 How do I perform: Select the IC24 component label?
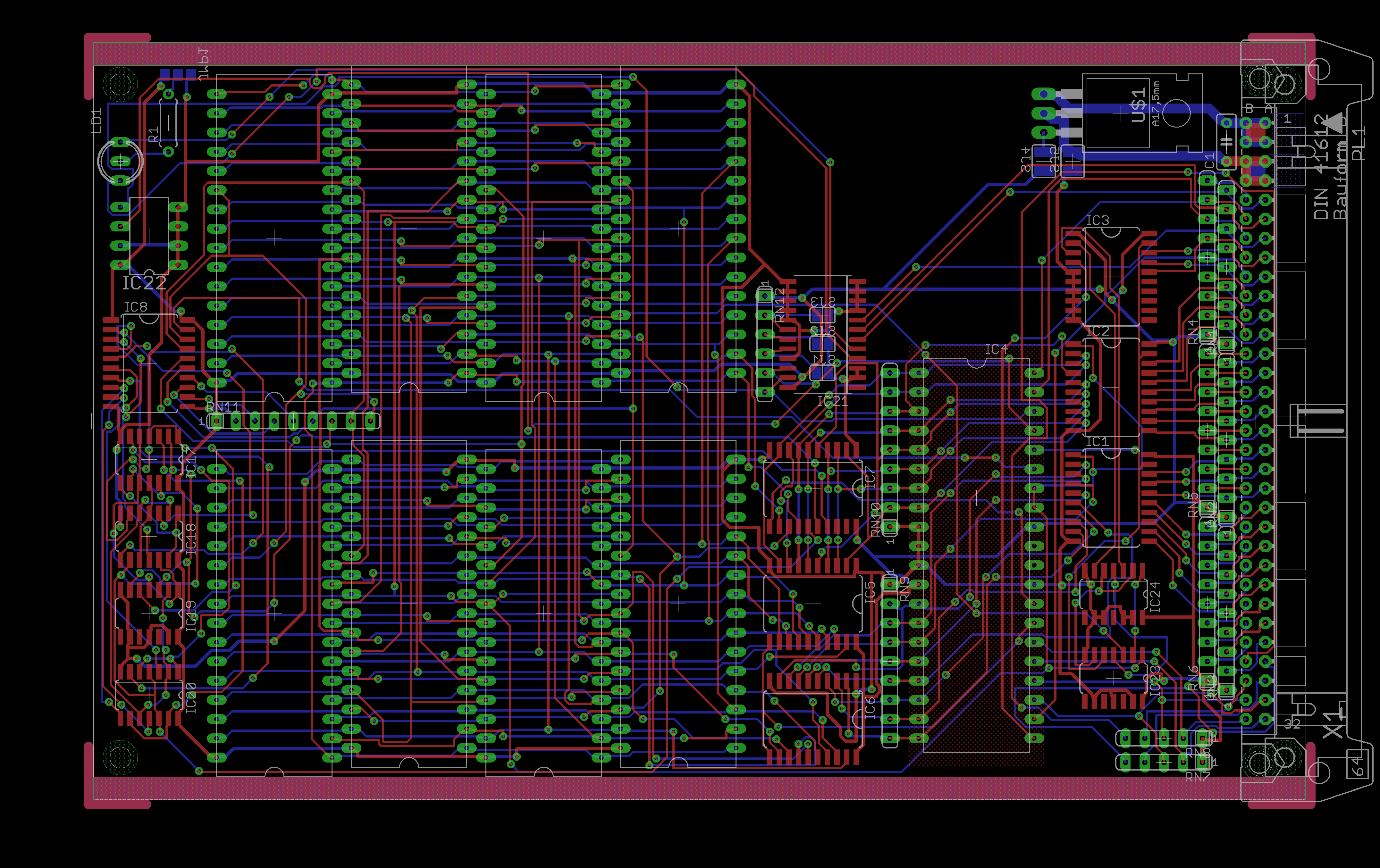[1155, 597]
